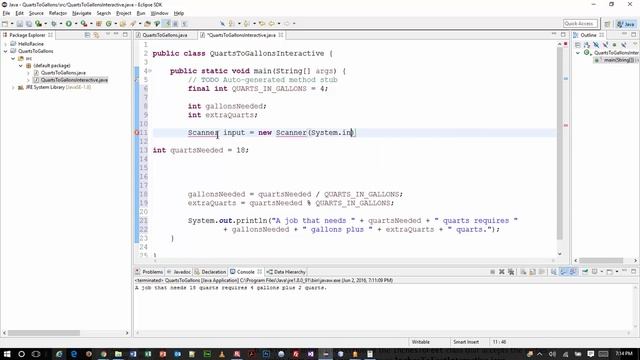Open the Help menu
Screen dimensions: 640x360
(x=179, y=13)
